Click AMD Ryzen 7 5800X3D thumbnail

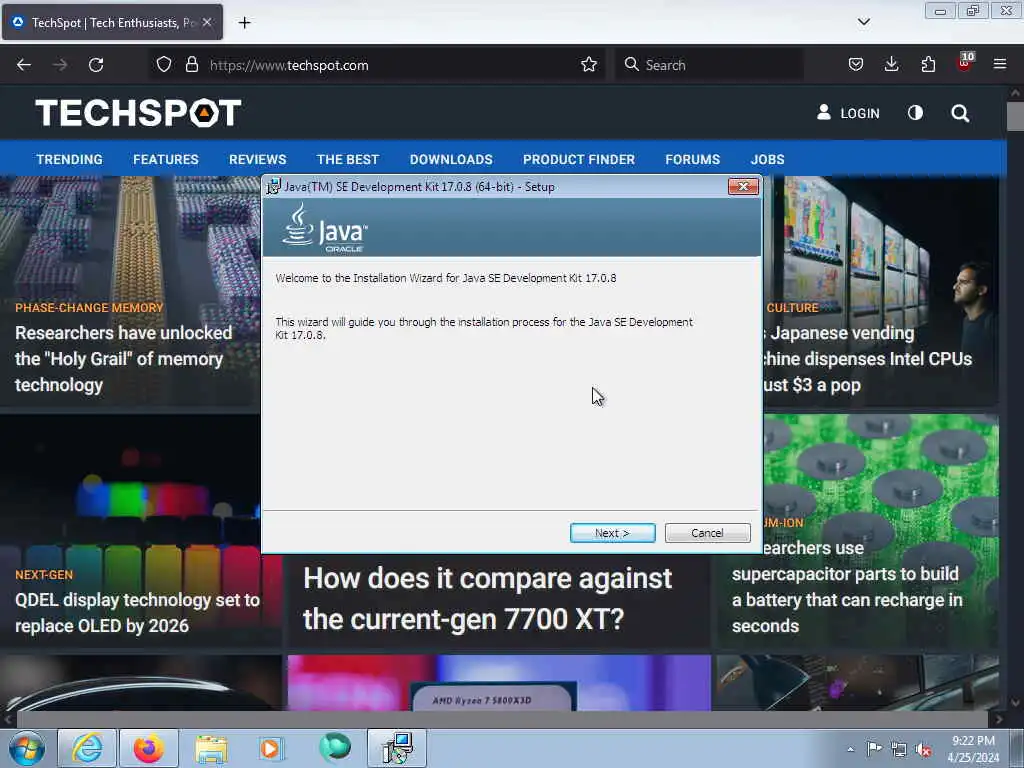(x=499, y=683)
